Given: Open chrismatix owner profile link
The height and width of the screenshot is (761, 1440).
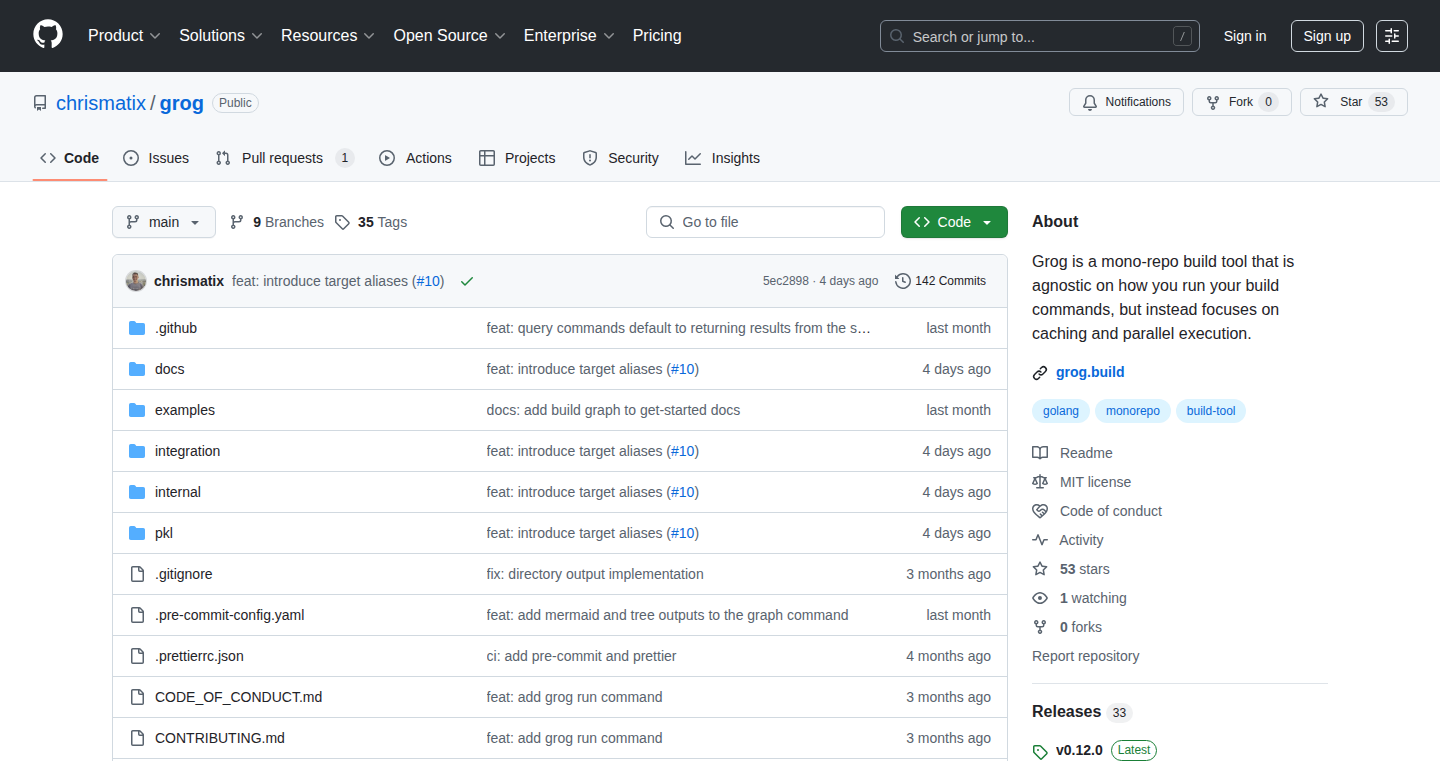Looking at the screenshot, I should point(101,103).
